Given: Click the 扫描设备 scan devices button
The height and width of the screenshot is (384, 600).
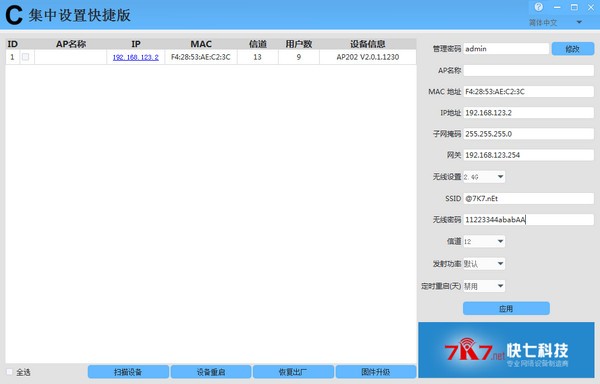Looking at the screenshot, I should point(128,372).
